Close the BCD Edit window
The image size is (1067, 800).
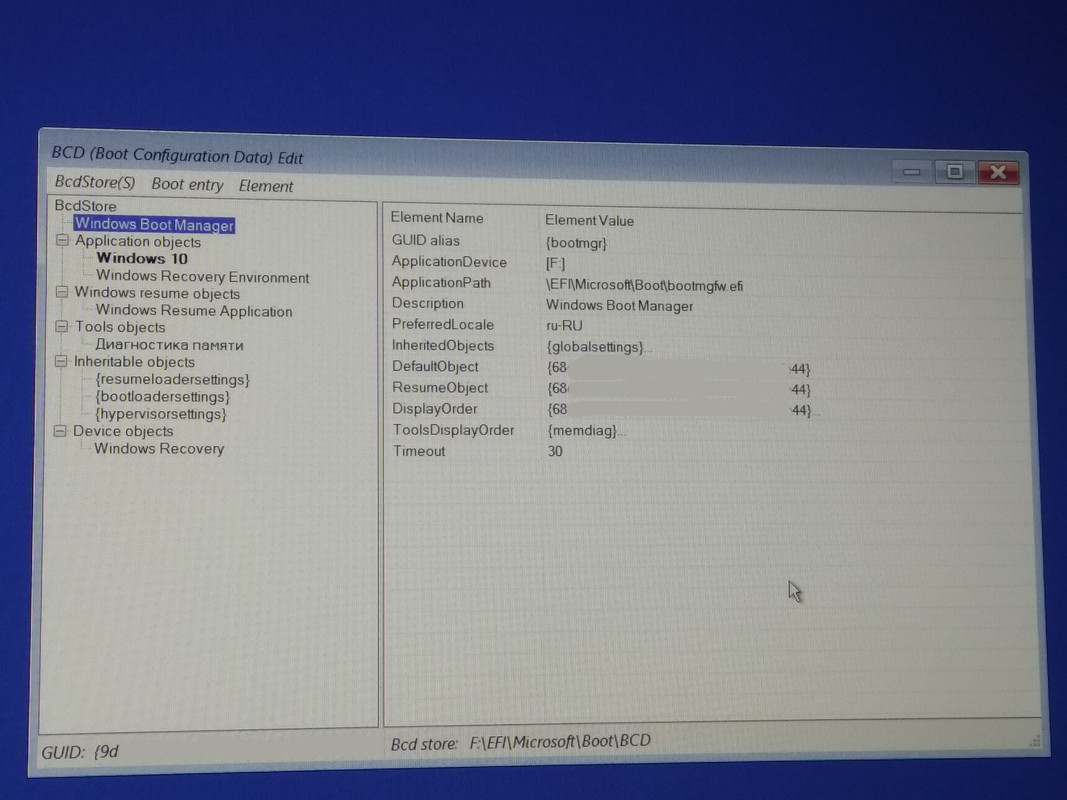click(998, 172)
